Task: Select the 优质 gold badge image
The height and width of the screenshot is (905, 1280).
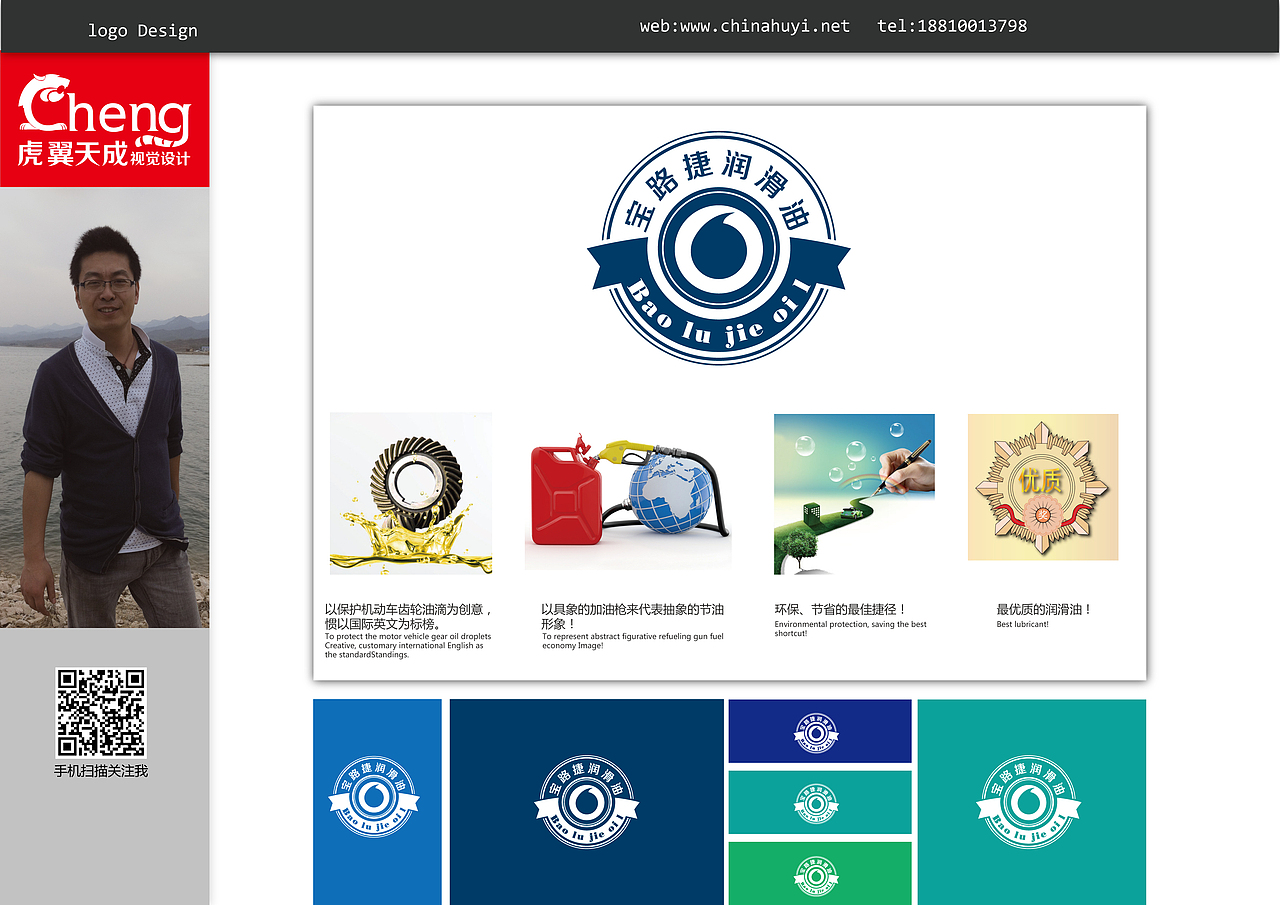Action: 1043,487
